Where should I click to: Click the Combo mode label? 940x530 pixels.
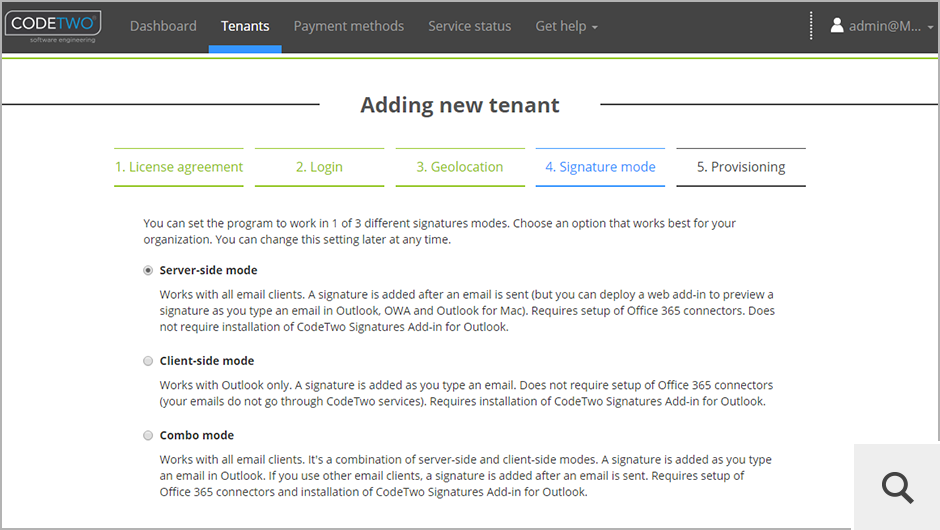click(197, 436)
